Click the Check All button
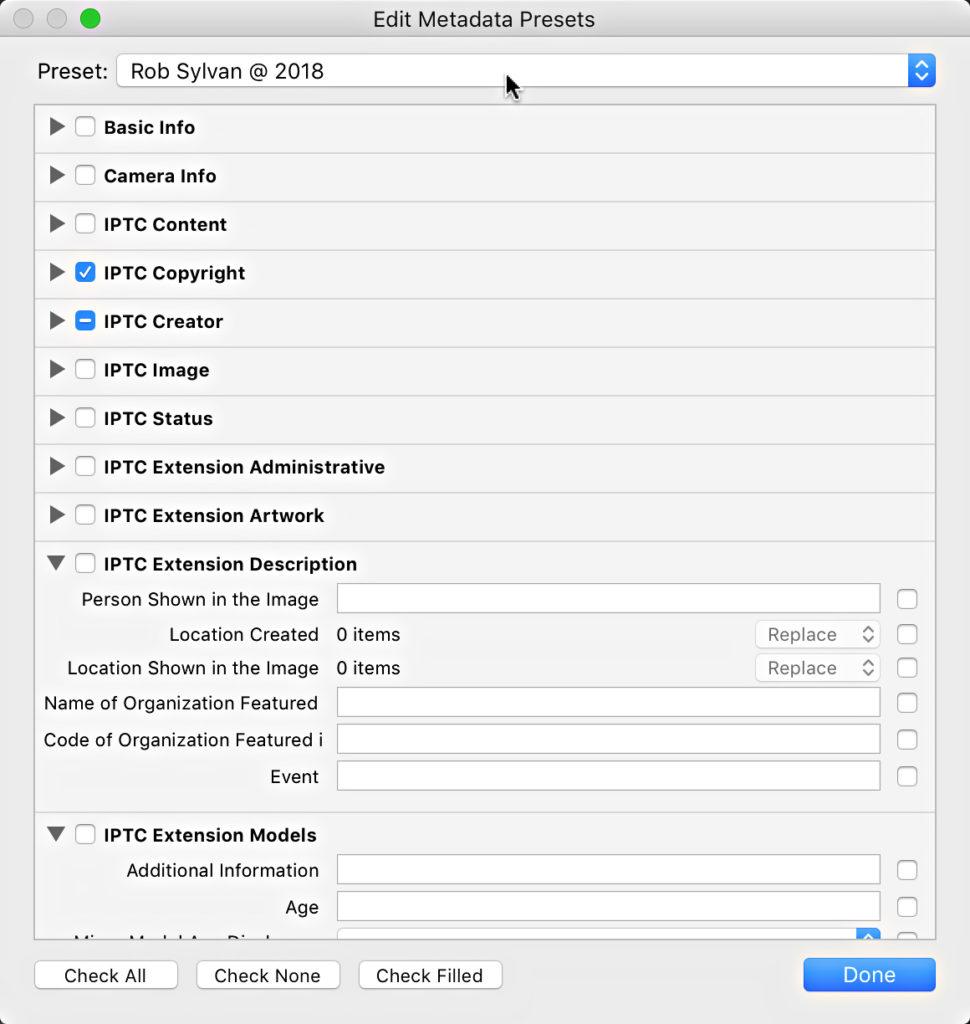Screen dimensions: 970x1024 (x=105, y=975)
